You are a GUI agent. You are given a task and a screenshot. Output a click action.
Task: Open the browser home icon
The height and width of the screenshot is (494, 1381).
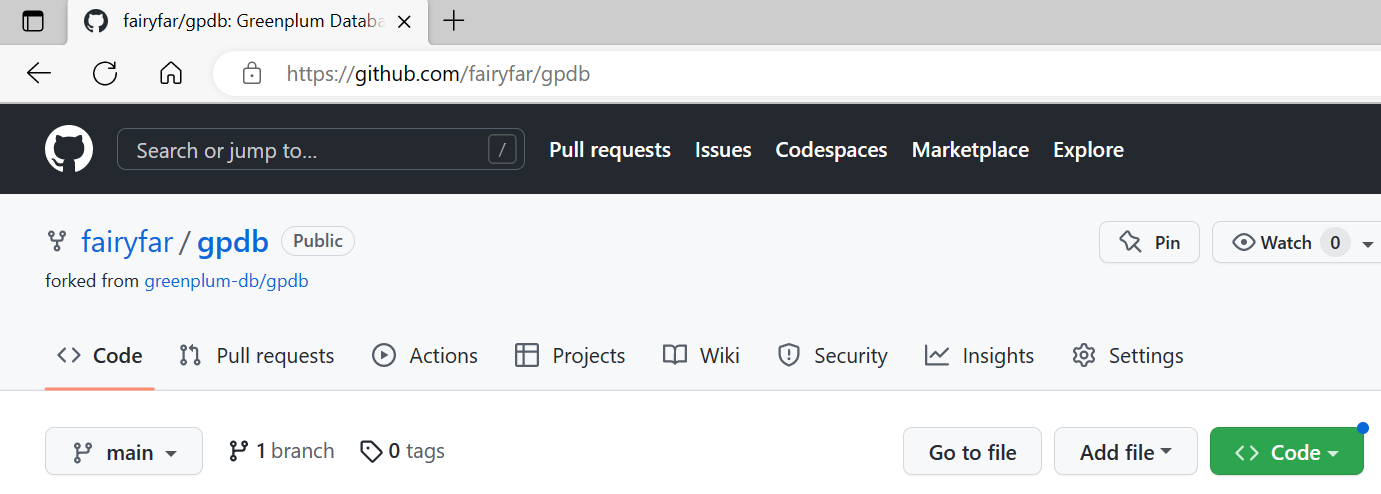171,73
